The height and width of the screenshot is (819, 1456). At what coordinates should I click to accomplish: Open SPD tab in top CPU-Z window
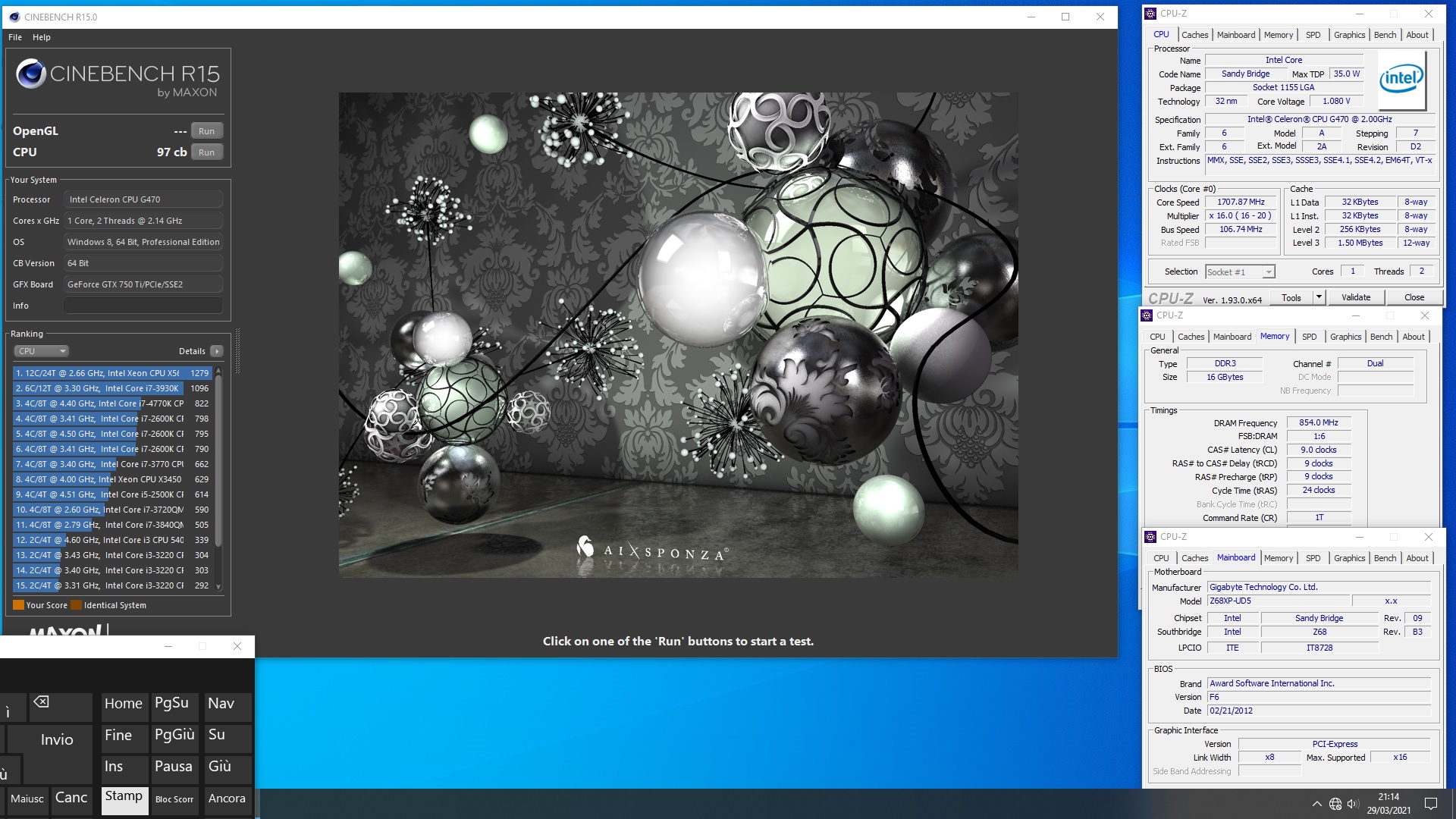tap(1313, 35)
